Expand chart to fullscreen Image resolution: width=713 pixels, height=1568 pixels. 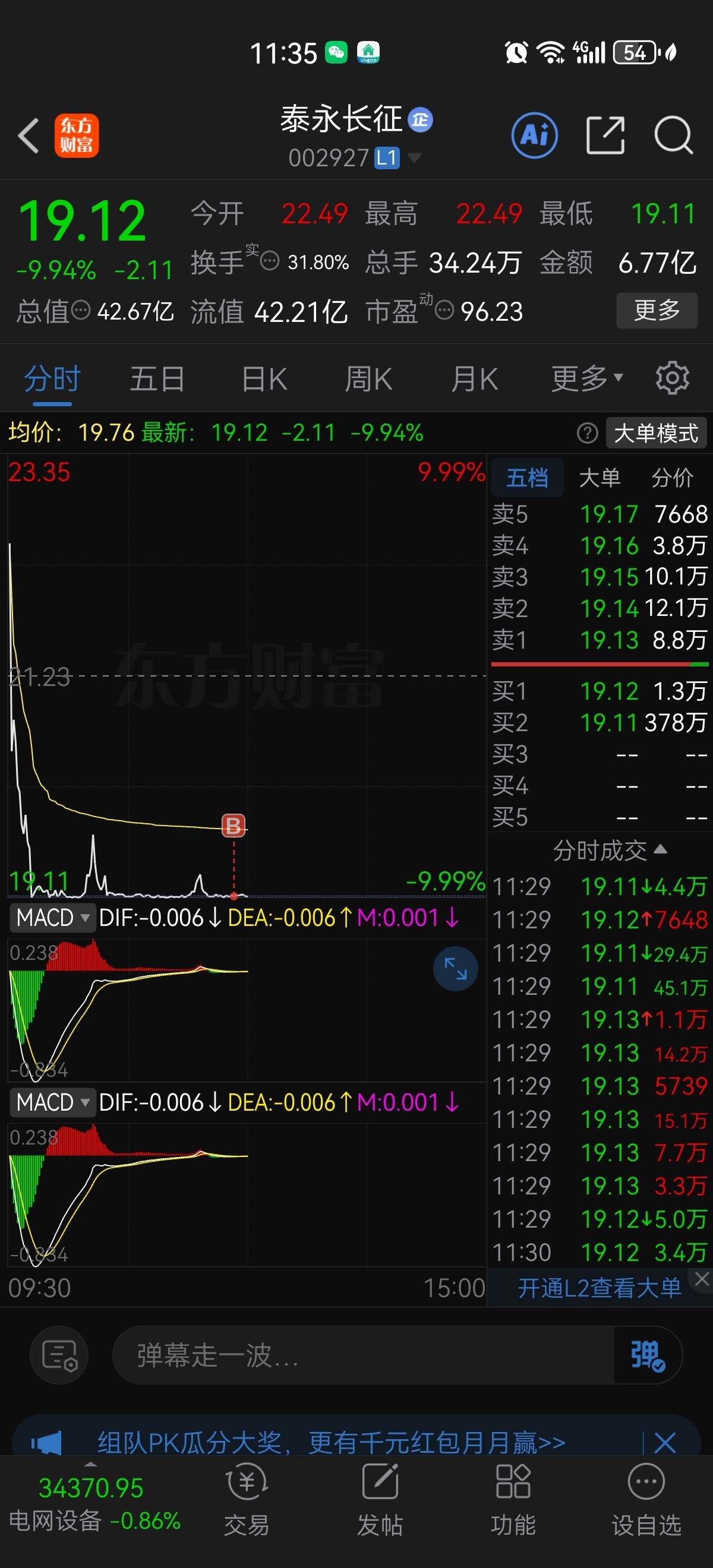click(x=456, y=969)
